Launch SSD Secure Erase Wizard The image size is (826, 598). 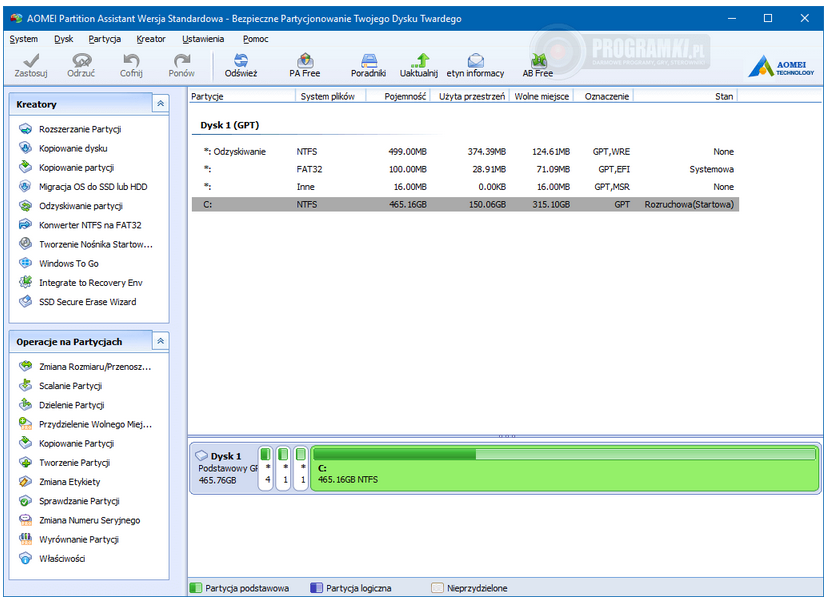click(x=87, y=302)
